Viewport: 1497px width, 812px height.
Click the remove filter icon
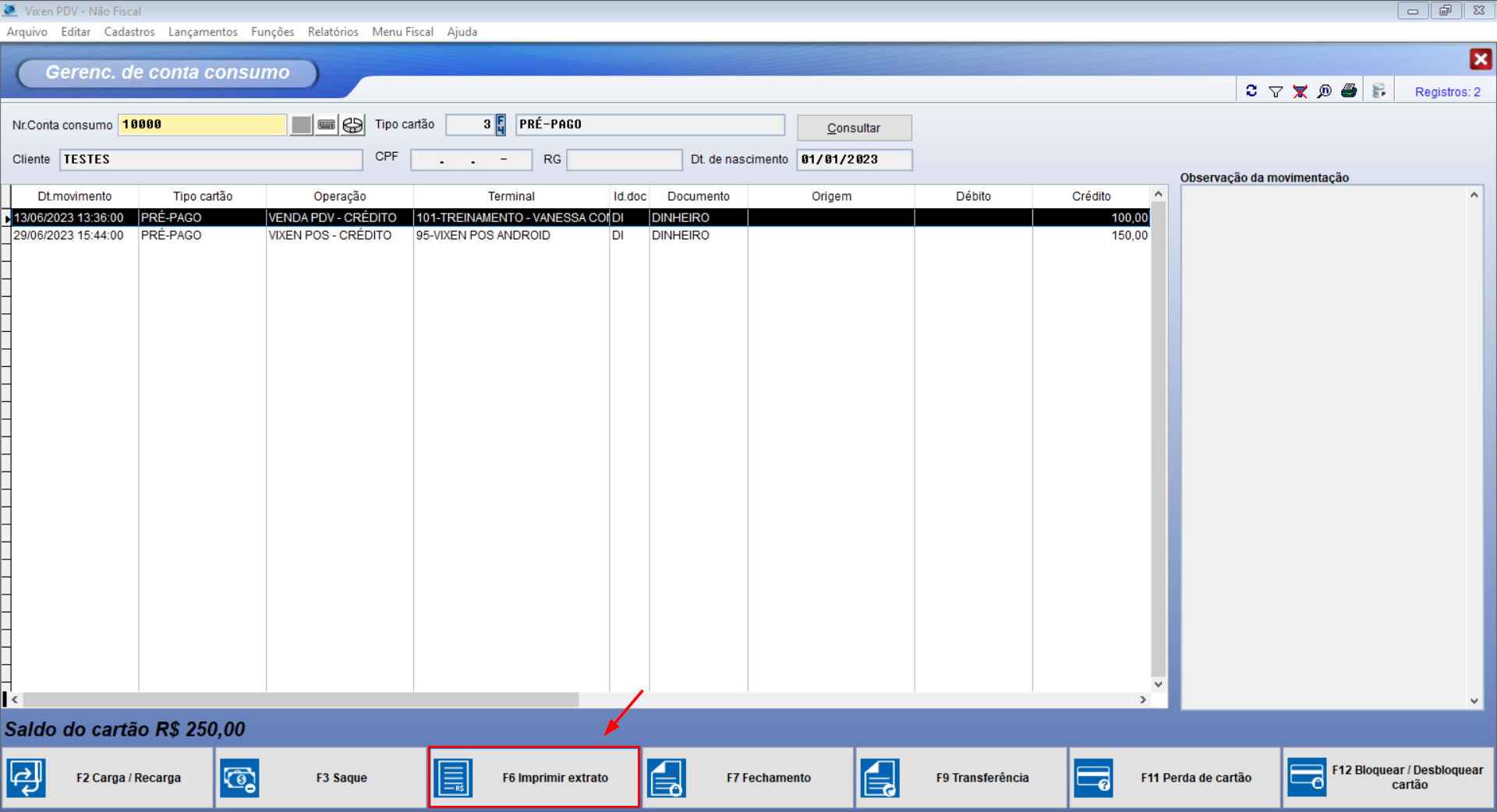[1300, 92]
